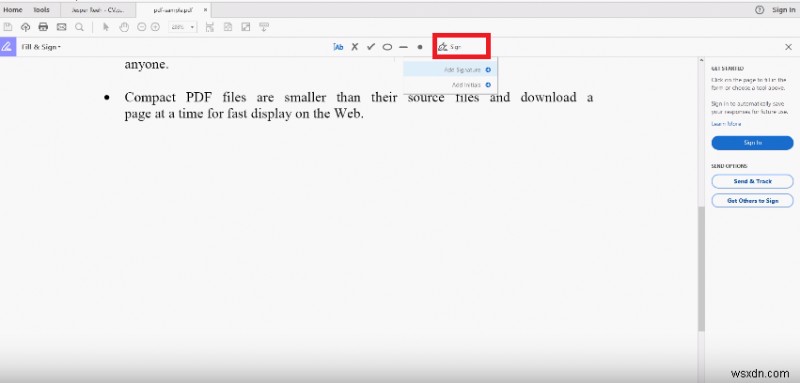Print the document with printer icon
800x383 pixels.
click(x=43, y=27)
